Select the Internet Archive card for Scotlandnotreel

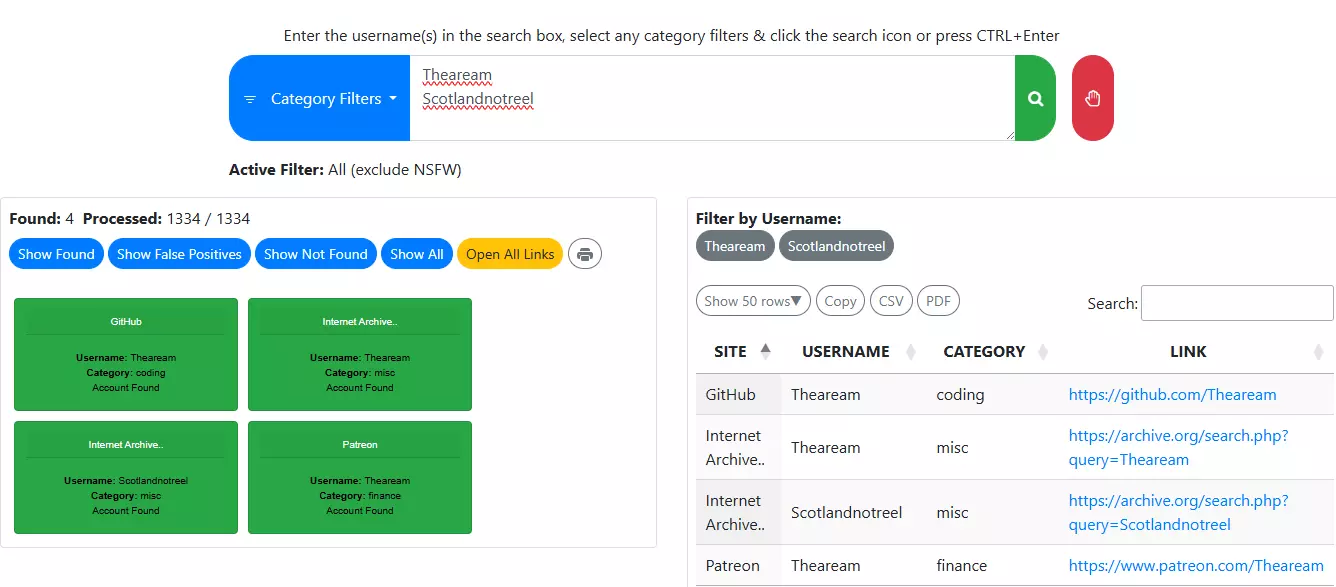[126, 477]
